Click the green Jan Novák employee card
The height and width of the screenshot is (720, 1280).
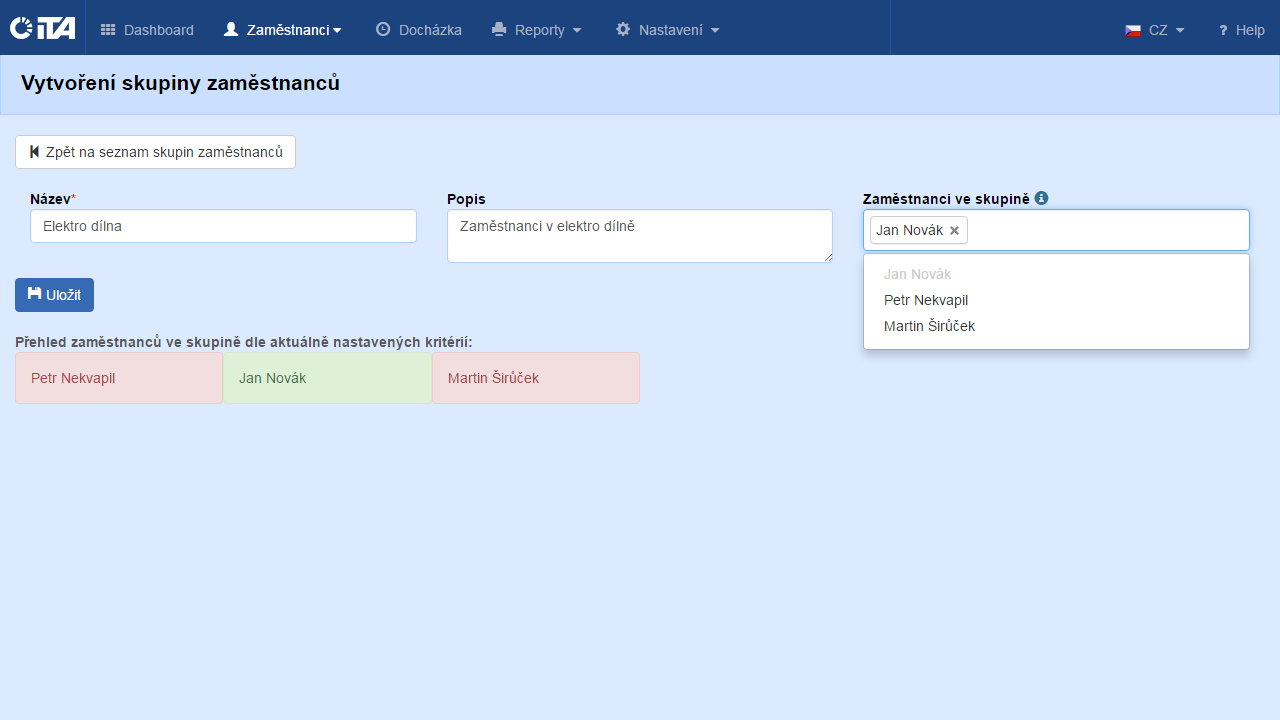coord(327,378)
